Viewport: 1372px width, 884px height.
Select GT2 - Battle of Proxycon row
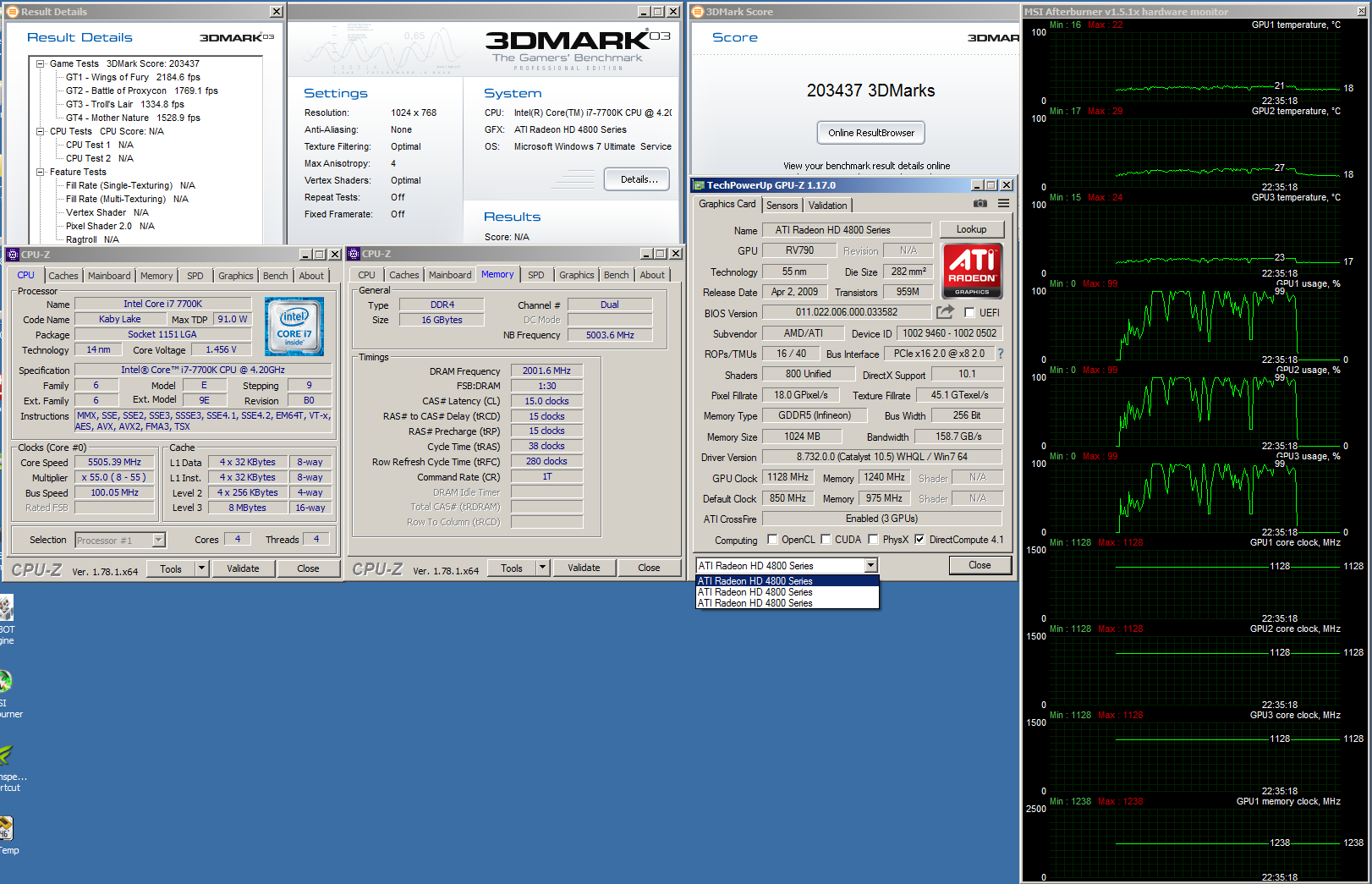141,91
